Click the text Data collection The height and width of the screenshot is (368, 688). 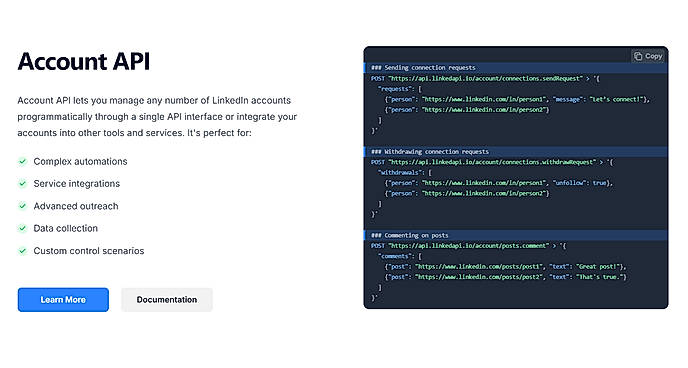66,229
